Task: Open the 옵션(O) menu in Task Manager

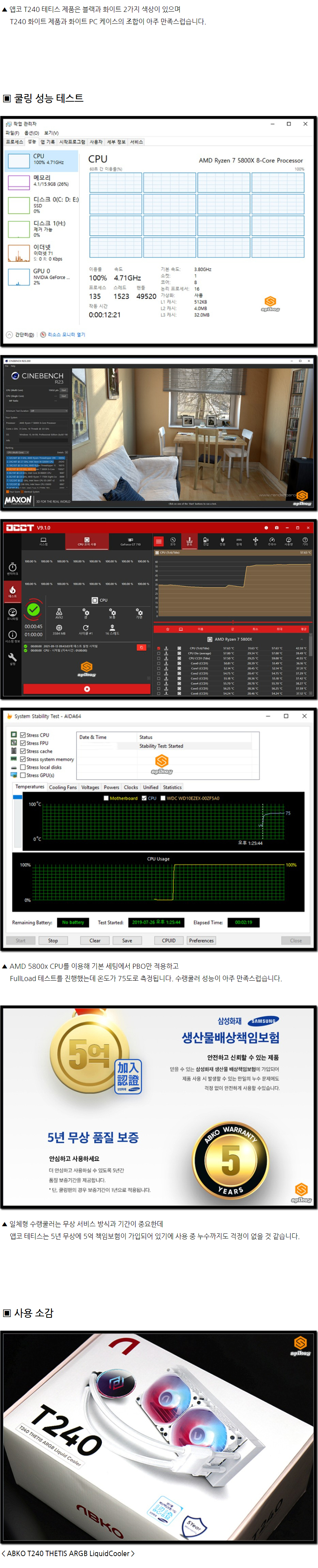Action: tap(32, 133)
